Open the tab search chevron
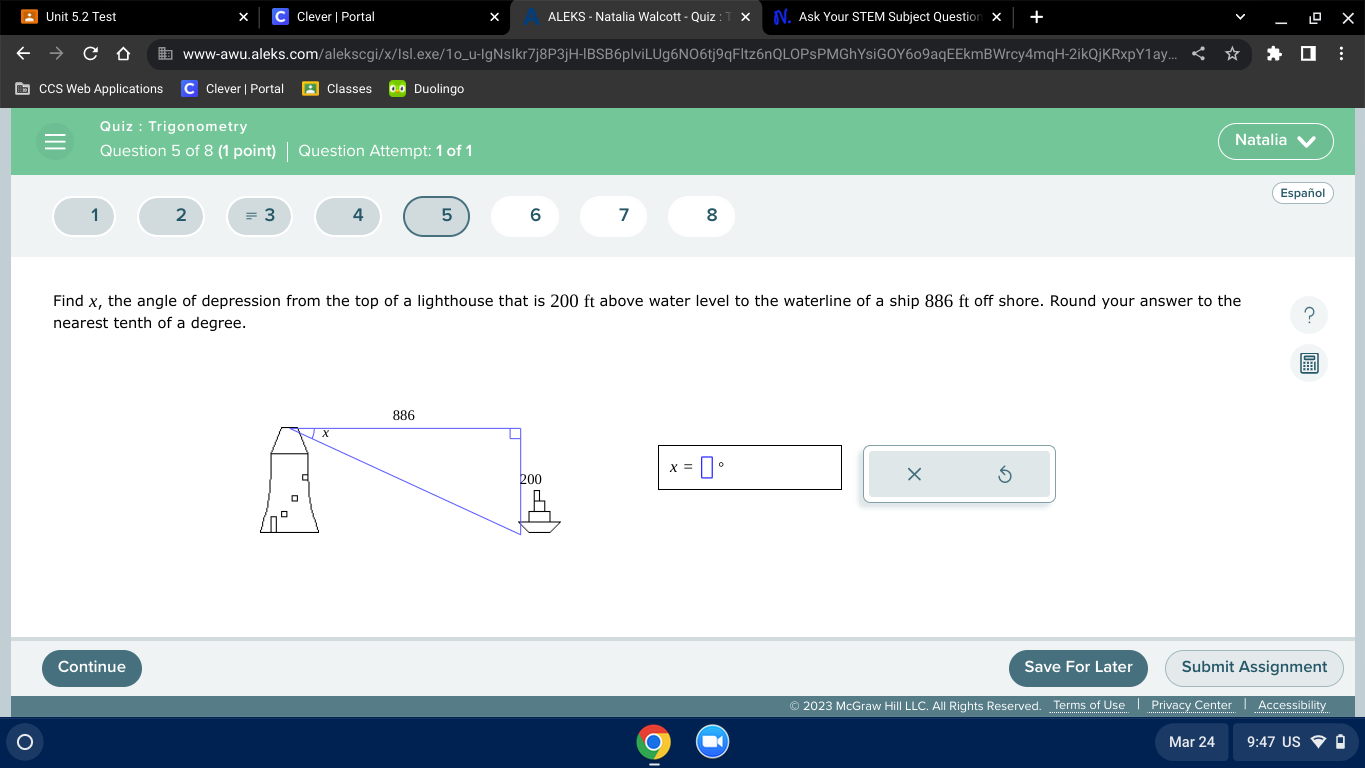1365x768 pixels. point(1239,17)
